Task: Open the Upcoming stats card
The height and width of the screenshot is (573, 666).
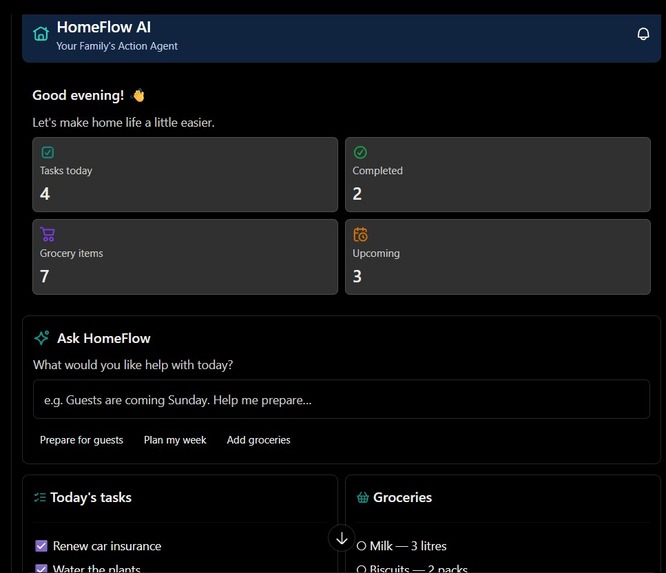Action: pos(498,257)
